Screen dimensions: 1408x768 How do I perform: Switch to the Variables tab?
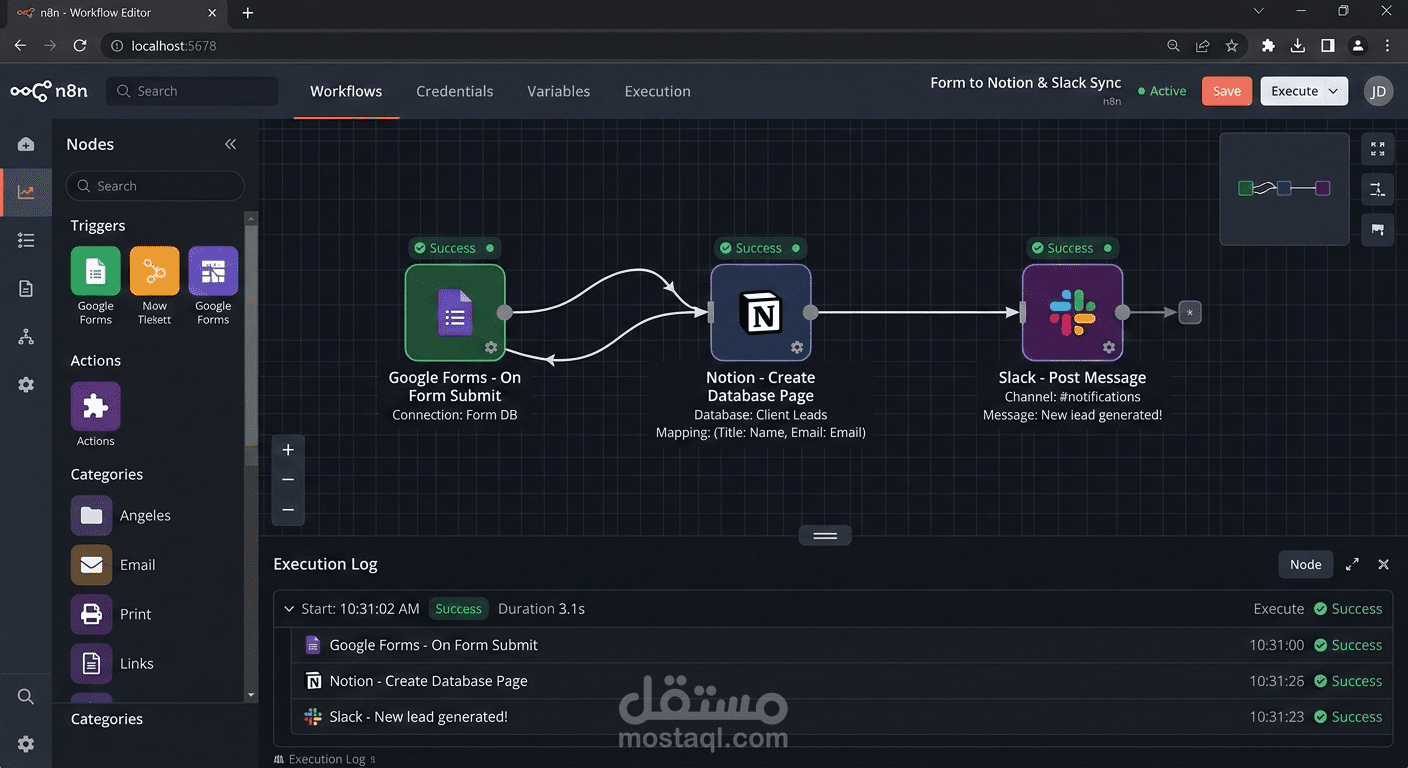pyautogui.click(x=559, y=91)
